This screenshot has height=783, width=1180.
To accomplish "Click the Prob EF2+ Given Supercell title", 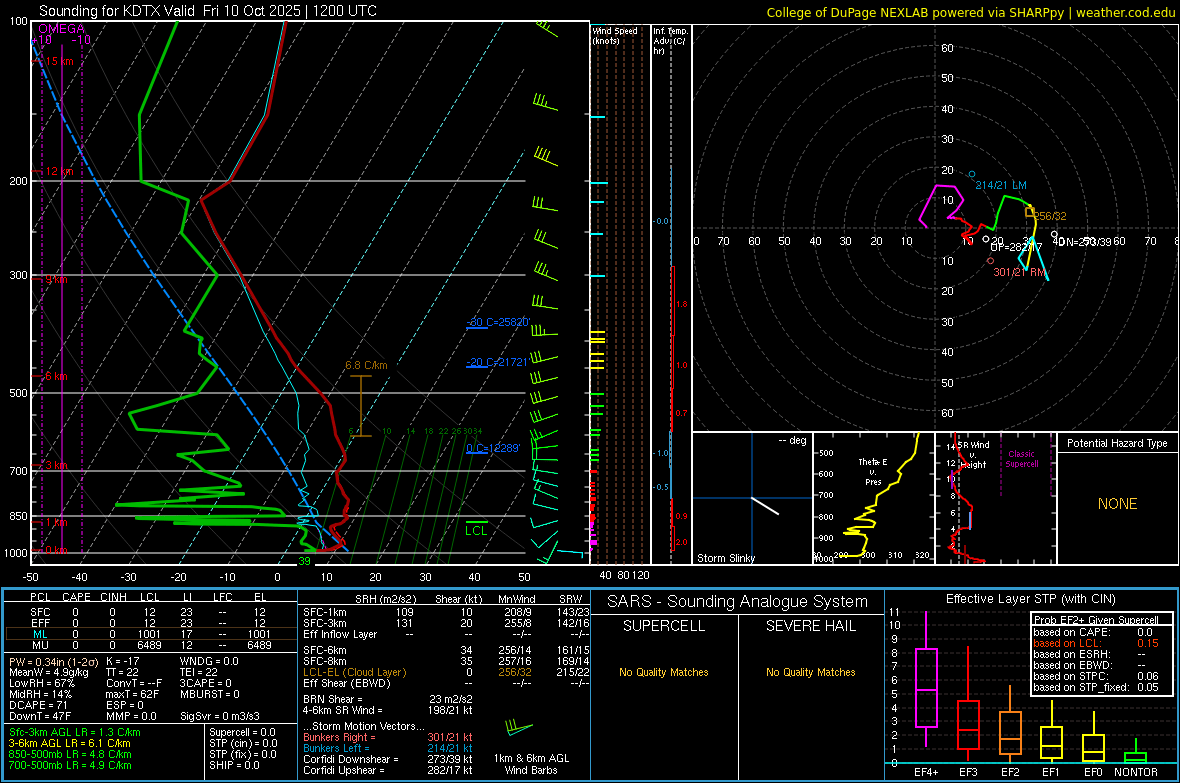I will coord(1096,620).
